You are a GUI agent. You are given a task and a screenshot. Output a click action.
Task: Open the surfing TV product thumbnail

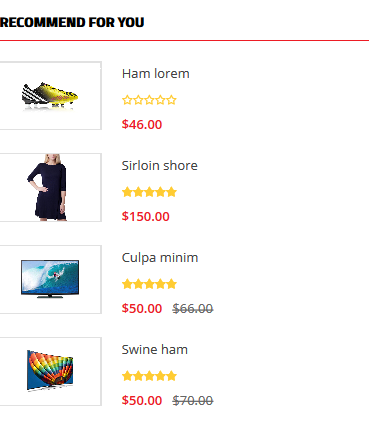tap(50, 280)
